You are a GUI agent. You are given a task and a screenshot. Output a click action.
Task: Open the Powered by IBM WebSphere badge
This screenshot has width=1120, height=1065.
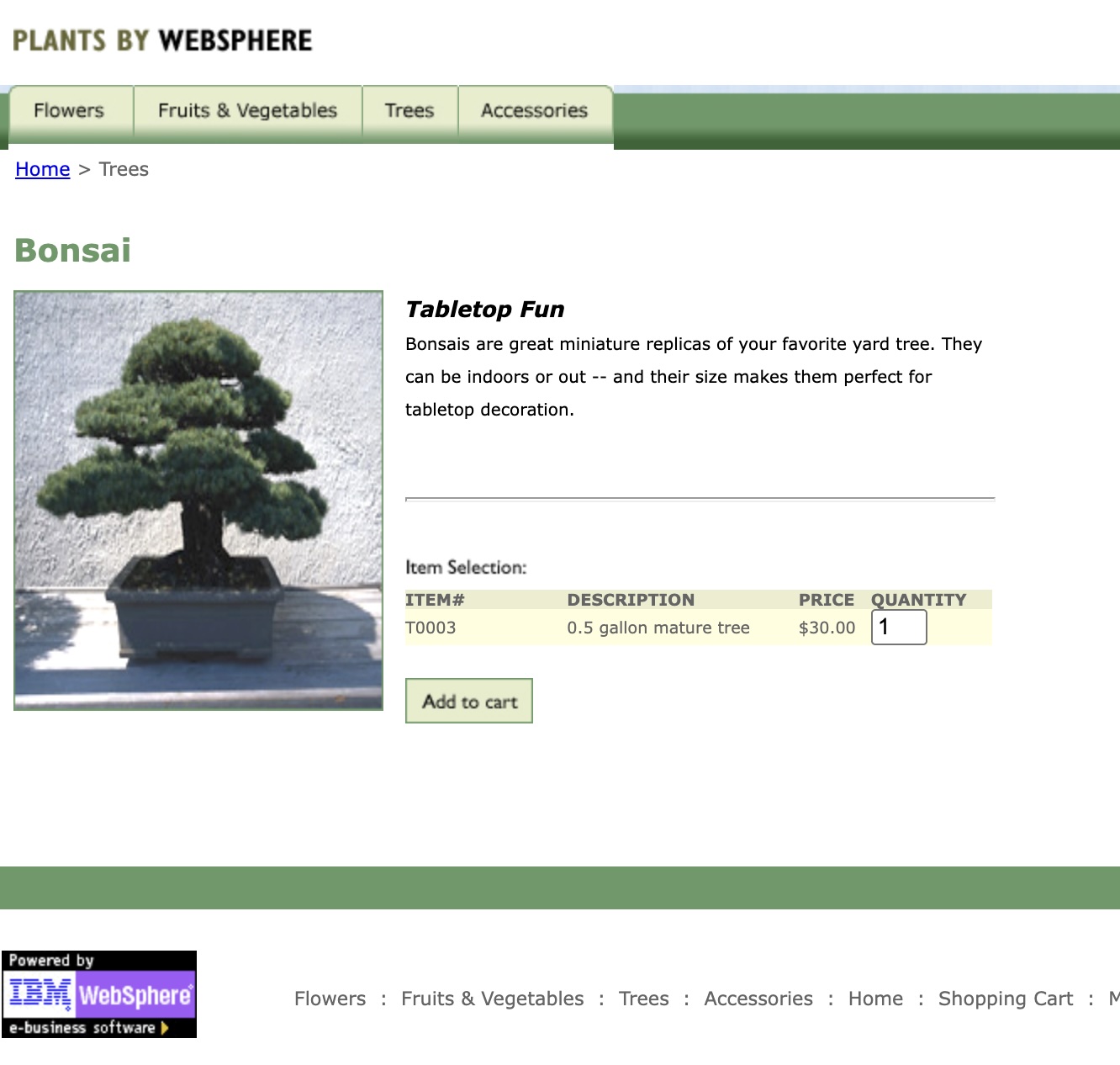99,994
